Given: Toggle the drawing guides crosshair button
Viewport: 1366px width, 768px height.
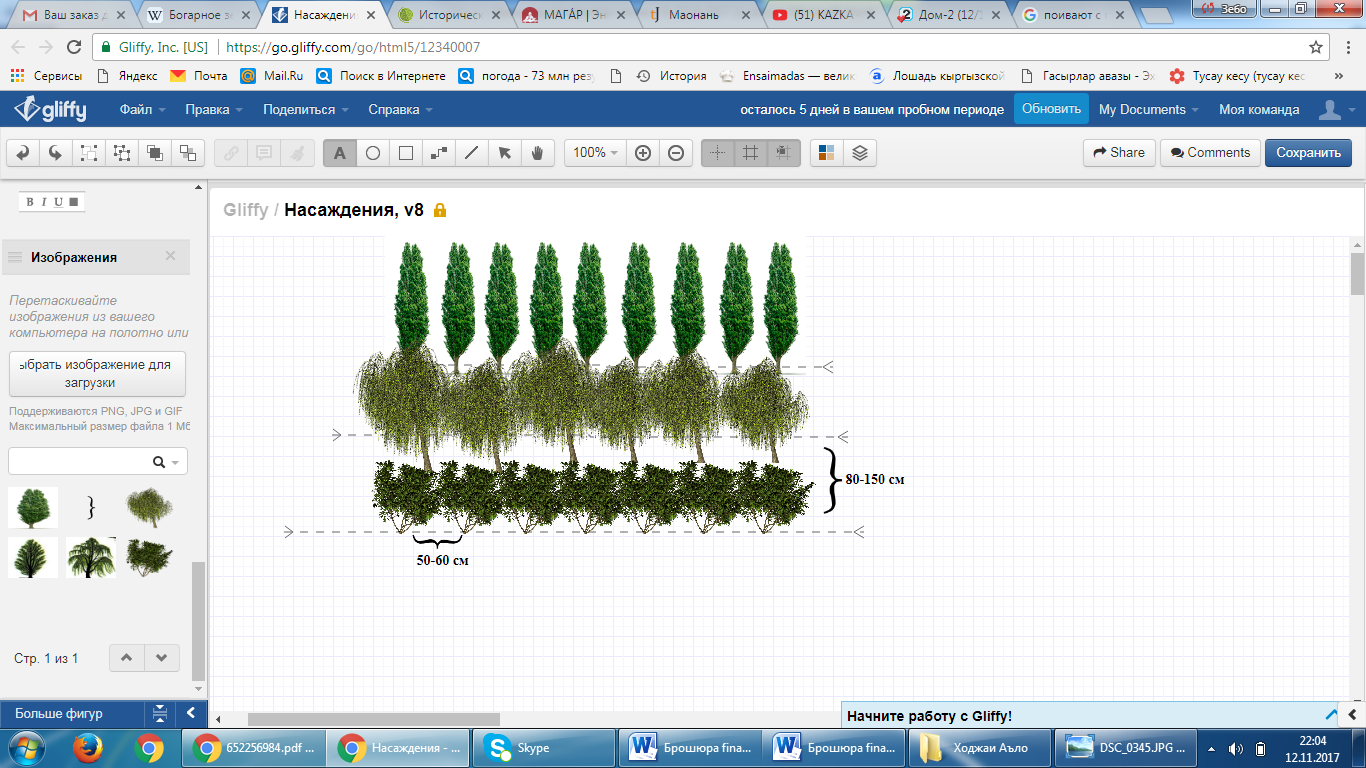Looking at the screenshot, I should pos(717,153).
